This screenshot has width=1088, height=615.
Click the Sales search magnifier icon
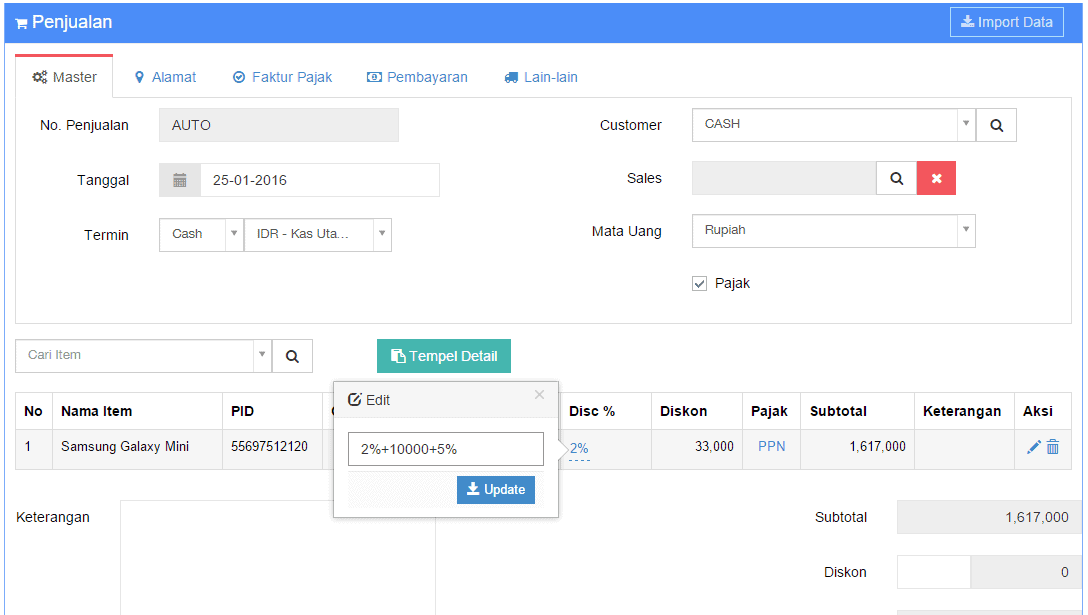click(896, 178)
